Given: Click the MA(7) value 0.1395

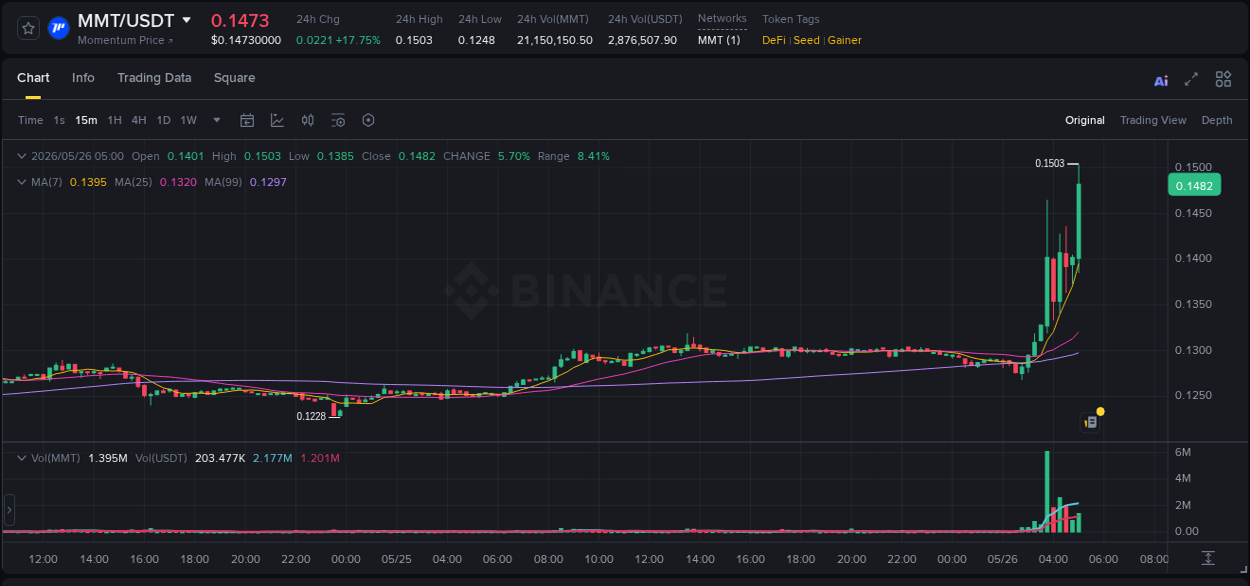Looking at the screenshot, I should [x=88, y=182].
